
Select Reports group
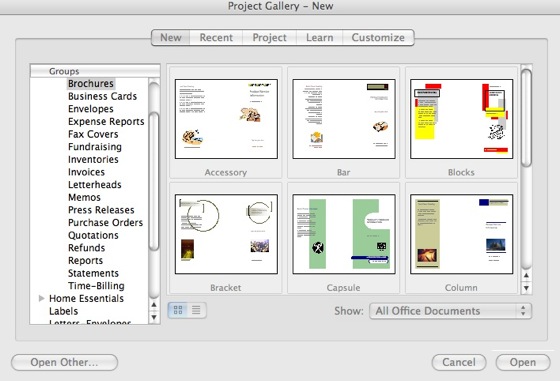85,261
